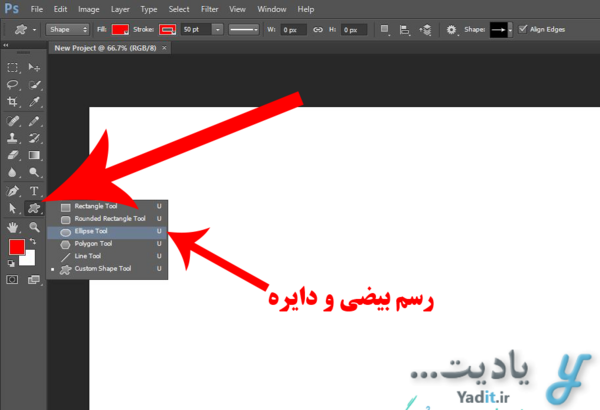Open the stroke width dropdown arrow
Image resolution: width=600 pixels, height=410 pixels.
coord(217,29)
